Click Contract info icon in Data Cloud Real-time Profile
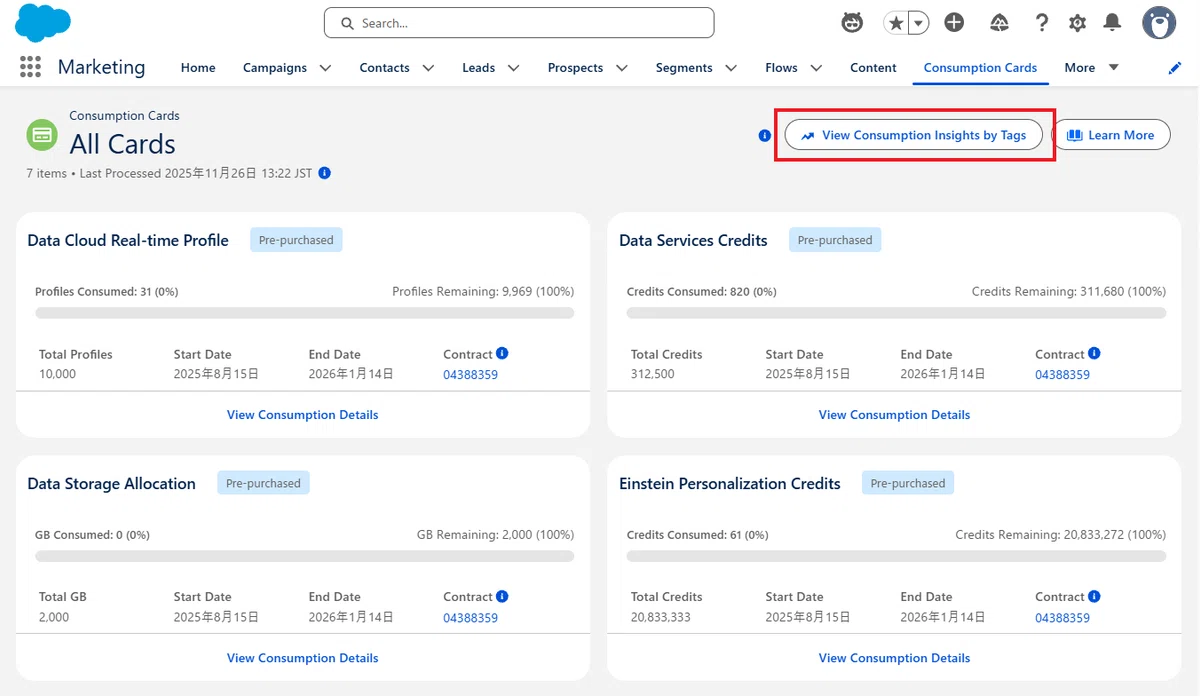This screenshot has width=1200, height=696. [502, 353]
